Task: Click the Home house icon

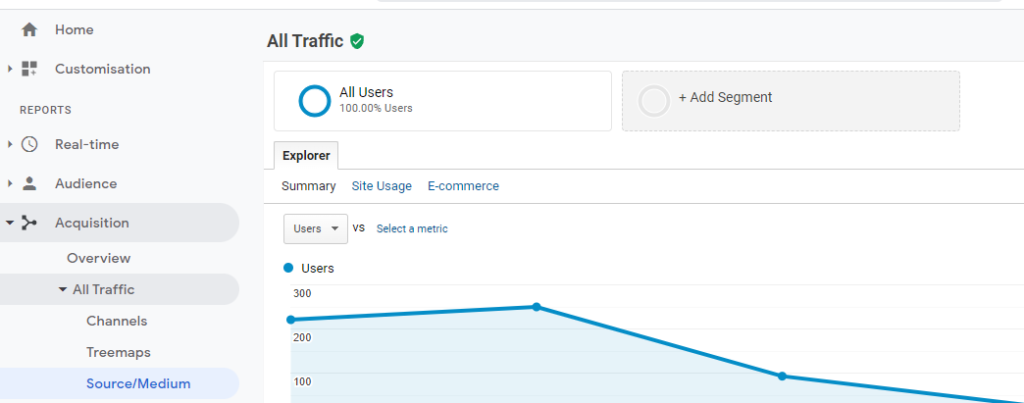Action: (x=29, y=29)
